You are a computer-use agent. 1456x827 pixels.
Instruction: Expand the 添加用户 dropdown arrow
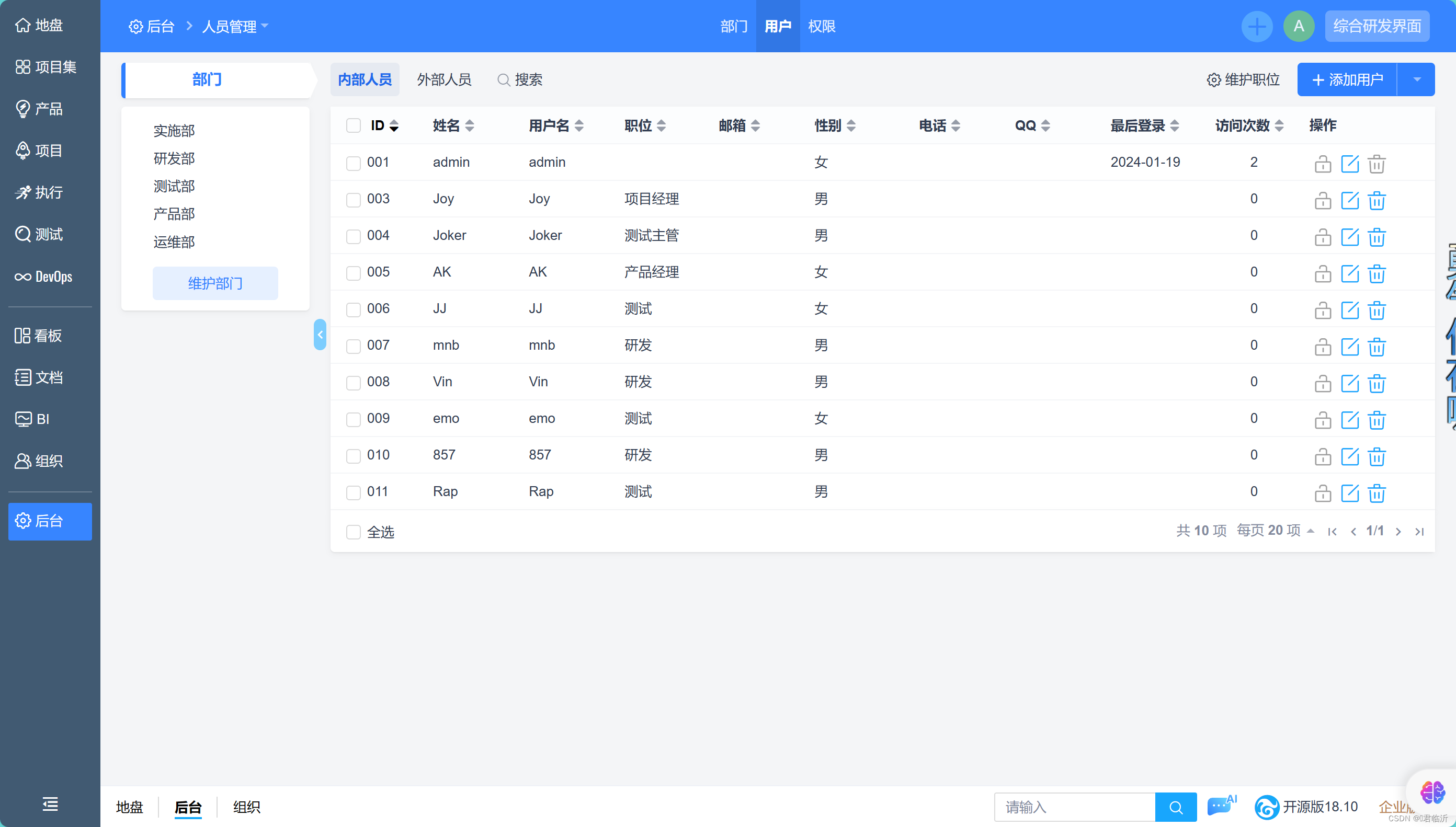[1416, 79]
